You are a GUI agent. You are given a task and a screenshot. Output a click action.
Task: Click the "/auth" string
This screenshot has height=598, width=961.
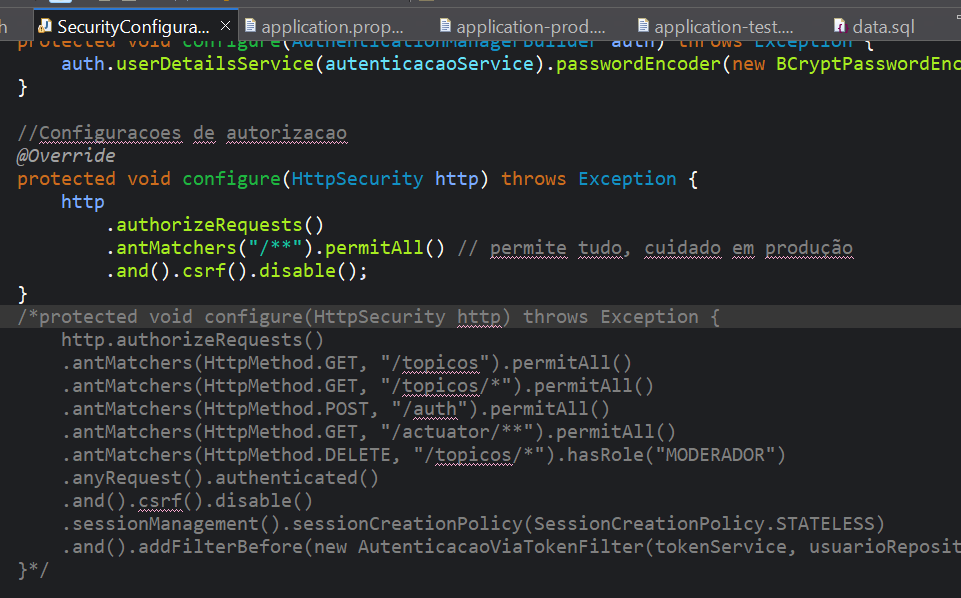point(430,409)
